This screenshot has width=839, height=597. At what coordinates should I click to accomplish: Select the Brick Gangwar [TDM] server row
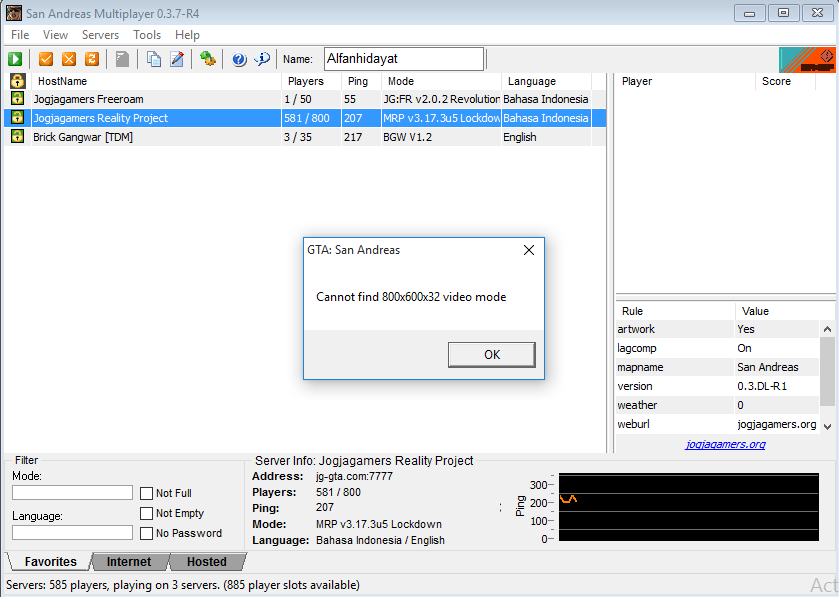click(305, 137)
